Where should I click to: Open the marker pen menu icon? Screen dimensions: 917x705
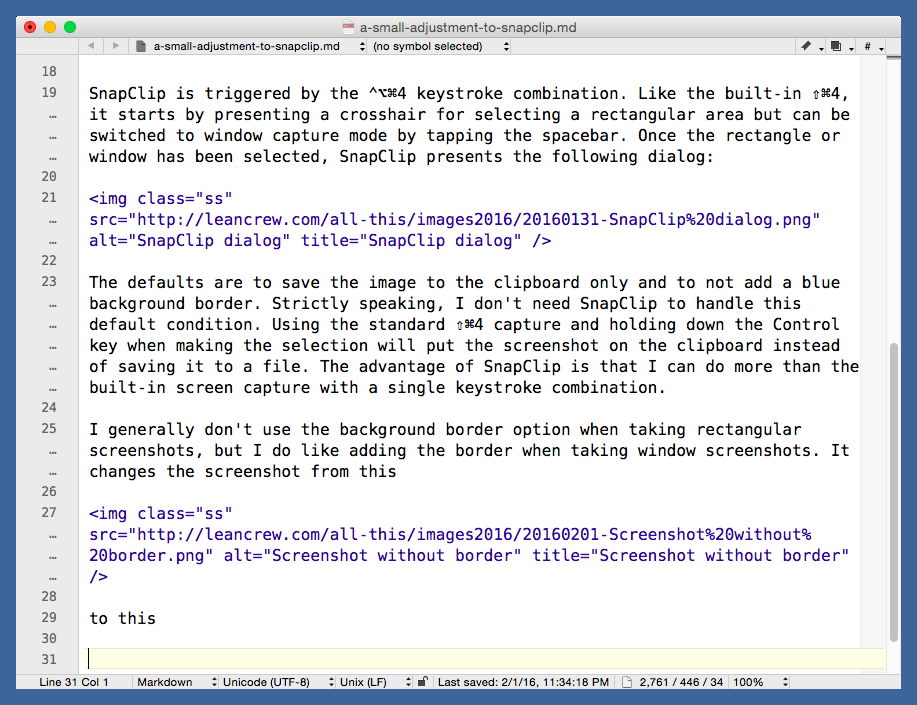point(808,46)
